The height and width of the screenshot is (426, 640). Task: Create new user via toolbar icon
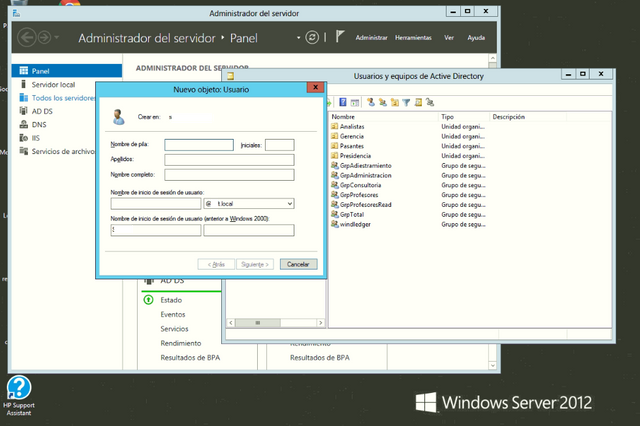[371, 102]
